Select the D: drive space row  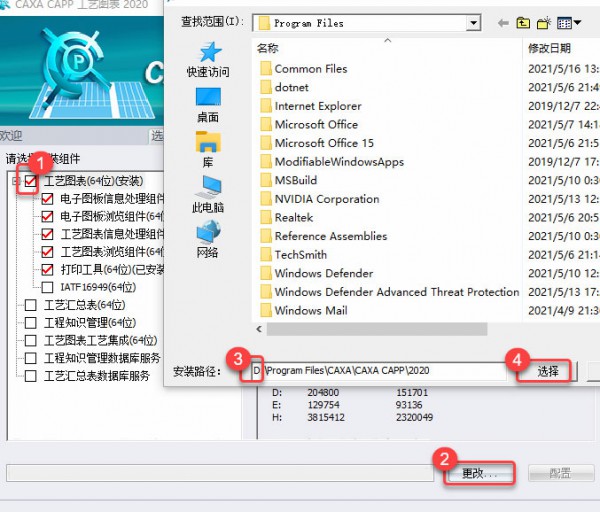350,392
